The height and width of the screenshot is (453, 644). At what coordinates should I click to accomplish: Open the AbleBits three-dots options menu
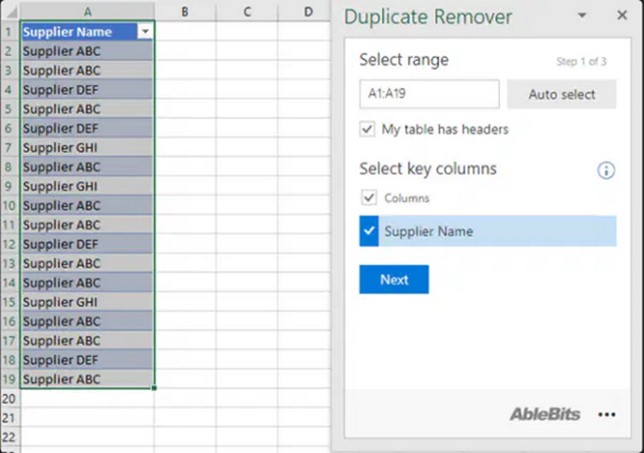pyautogui.click(x=607, y=414)
